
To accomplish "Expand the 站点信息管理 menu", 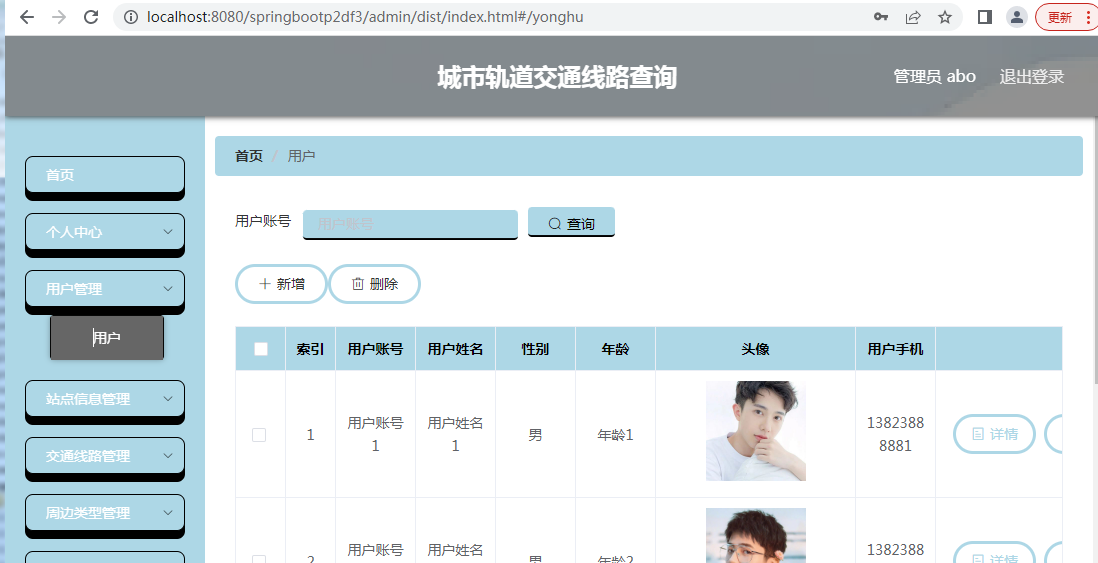I will pyautogui.click(x=104, y=399).
